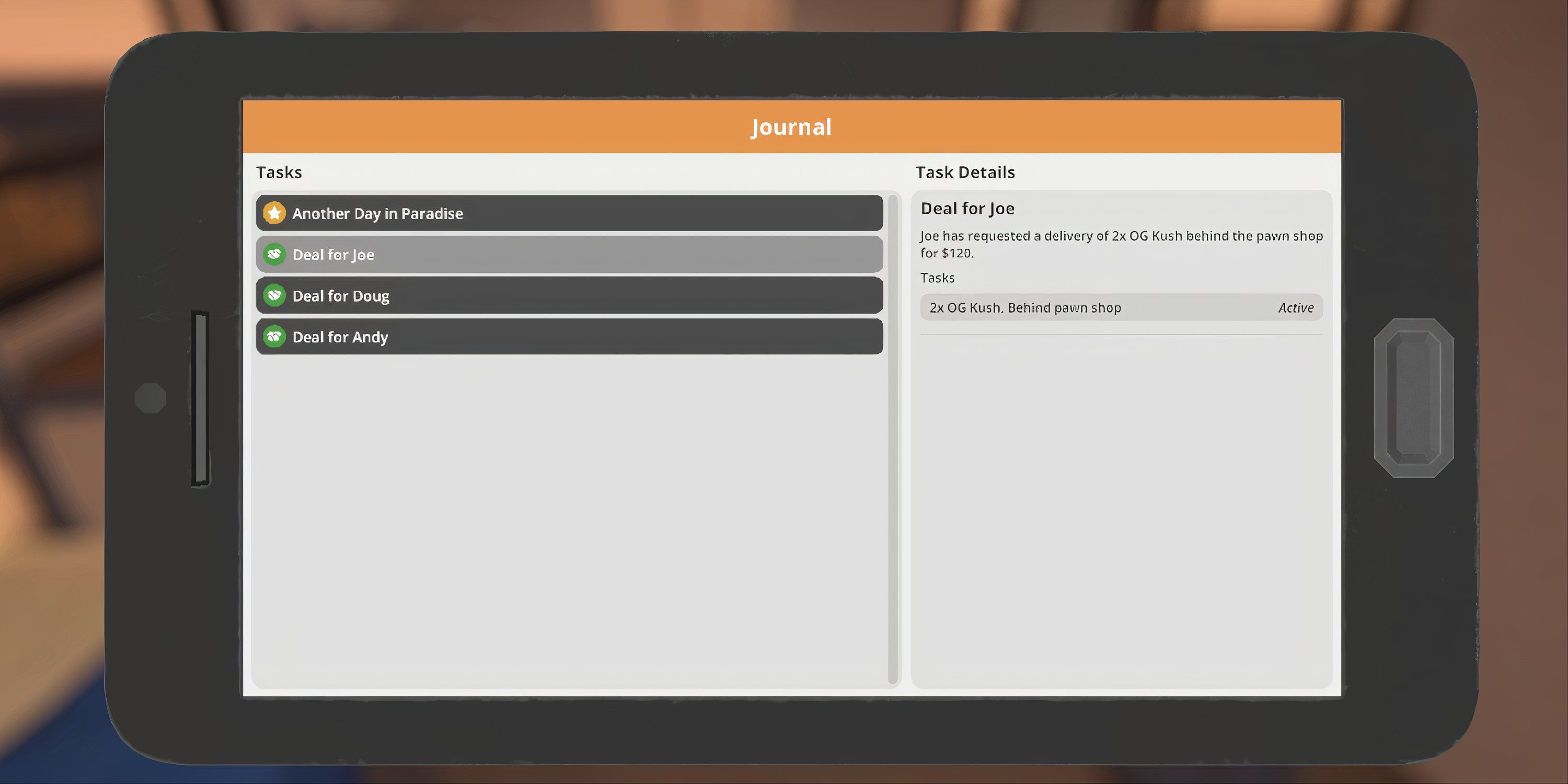Click the Active status label

coord(1295,308)
